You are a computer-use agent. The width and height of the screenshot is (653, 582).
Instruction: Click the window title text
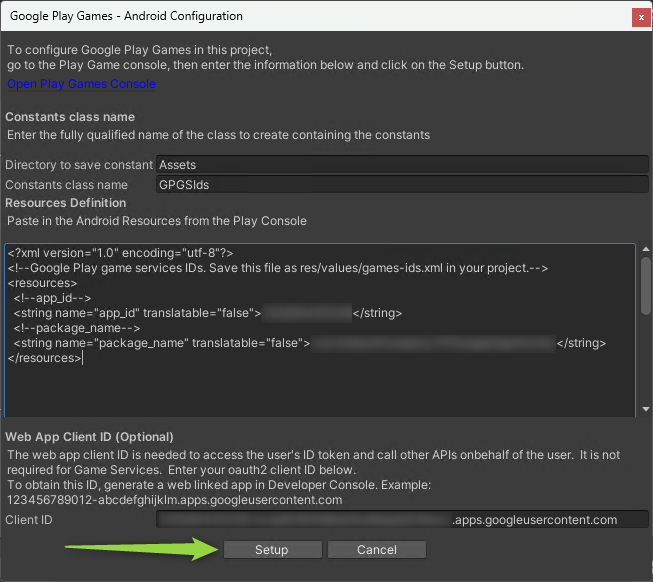(x=126, y=16)
